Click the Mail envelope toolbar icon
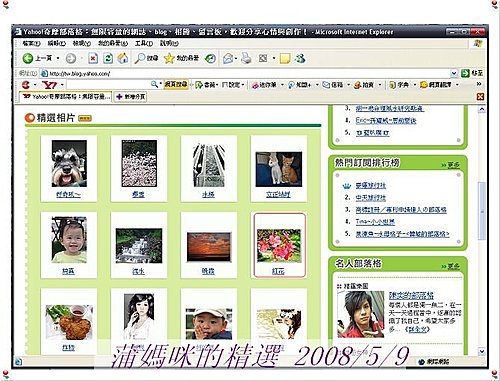 click(228, 59)
